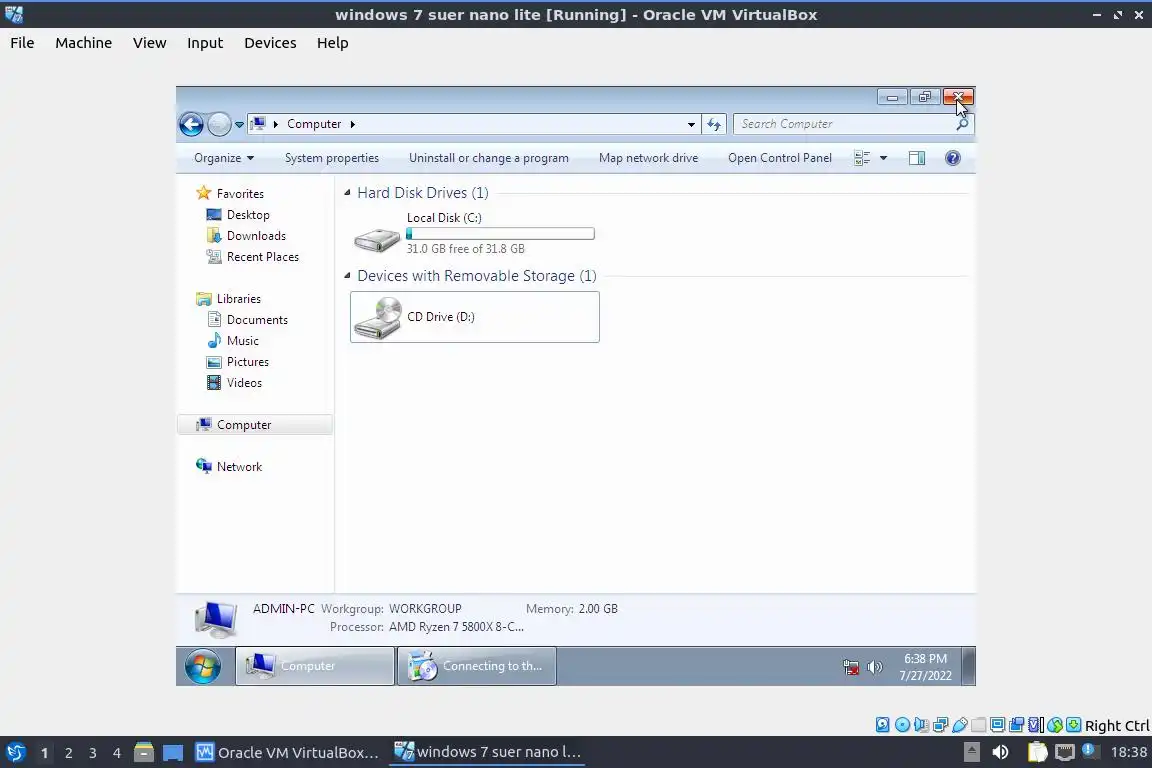Click the Explorer forward arrow button

[x=219, y=124]
